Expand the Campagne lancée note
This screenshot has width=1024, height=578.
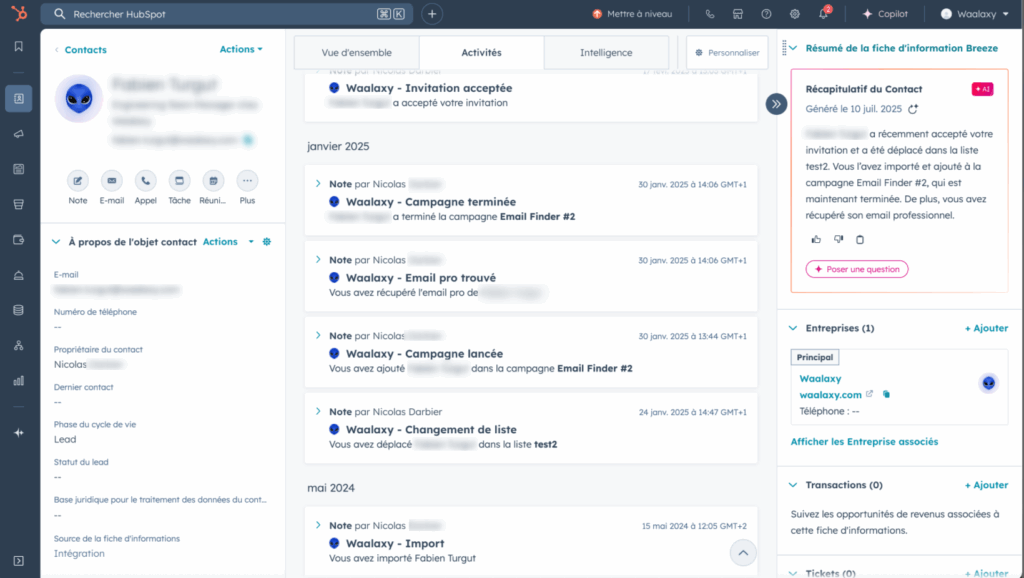coord(318,336)
